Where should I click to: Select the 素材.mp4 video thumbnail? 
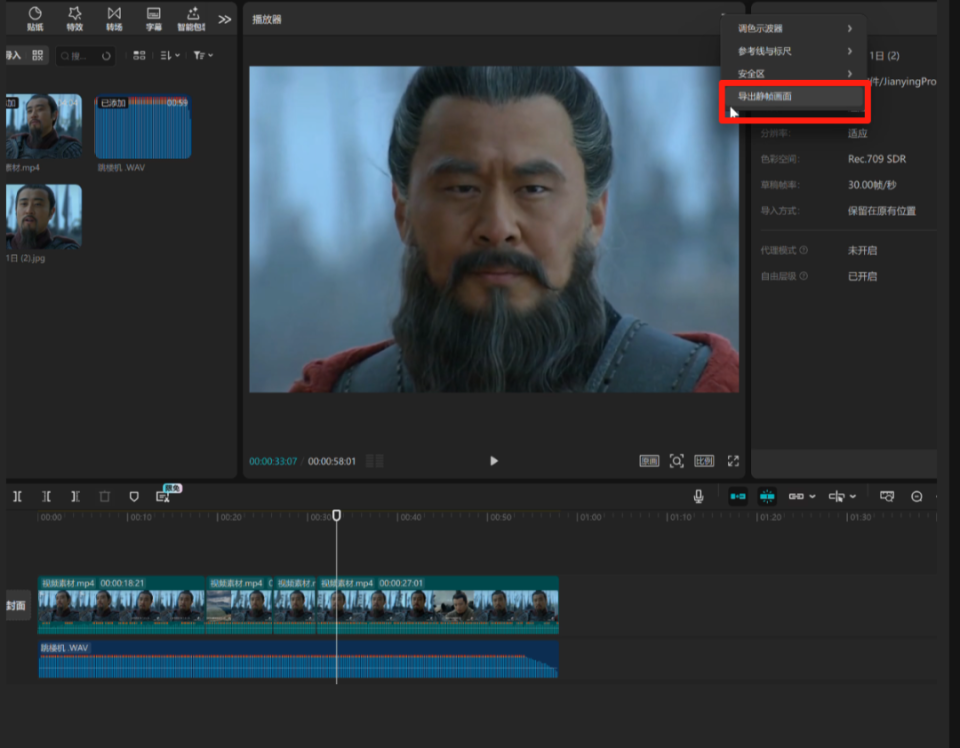43,126
